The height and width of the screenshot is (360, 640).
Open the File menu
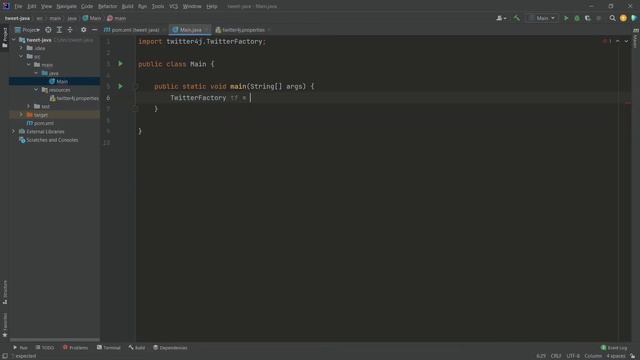[x=18, y=7]
